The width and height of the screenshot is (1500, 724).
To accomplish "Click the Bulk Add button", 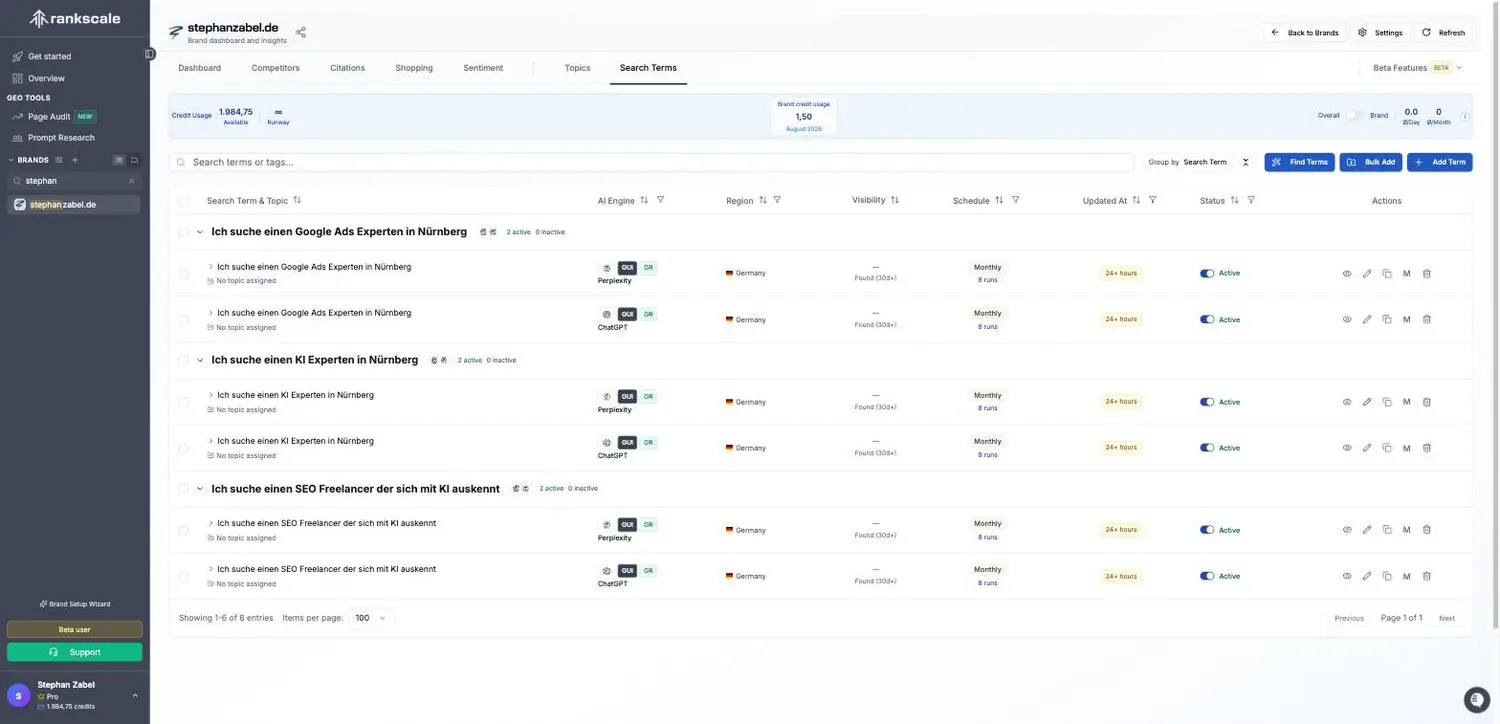I will click(x=1371, y=162).
